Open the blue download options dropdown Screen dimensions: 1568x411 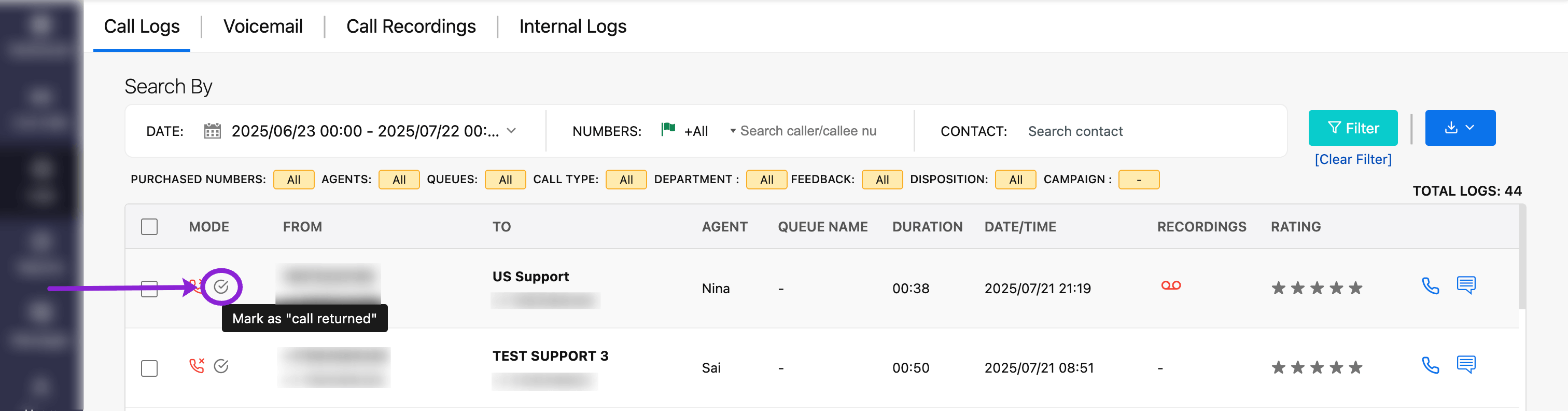[1460, 128]
